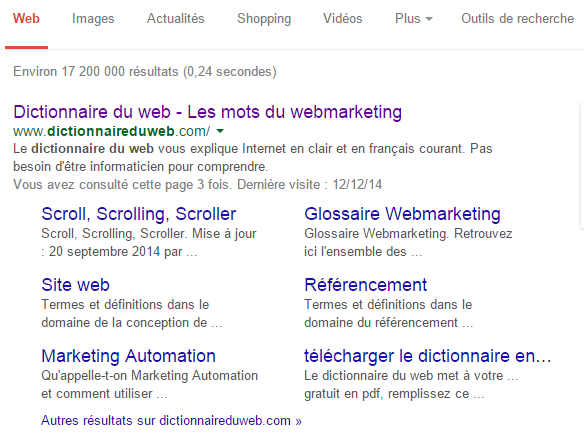Show Autres résultats sur dictionnaireduweb.com

(171, 420)
